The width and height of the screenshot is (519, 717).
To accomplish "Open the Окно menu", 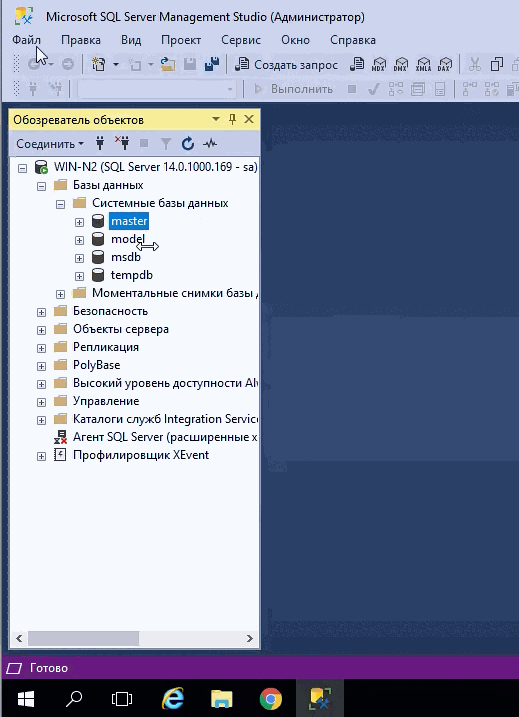I will pos(295,40).
